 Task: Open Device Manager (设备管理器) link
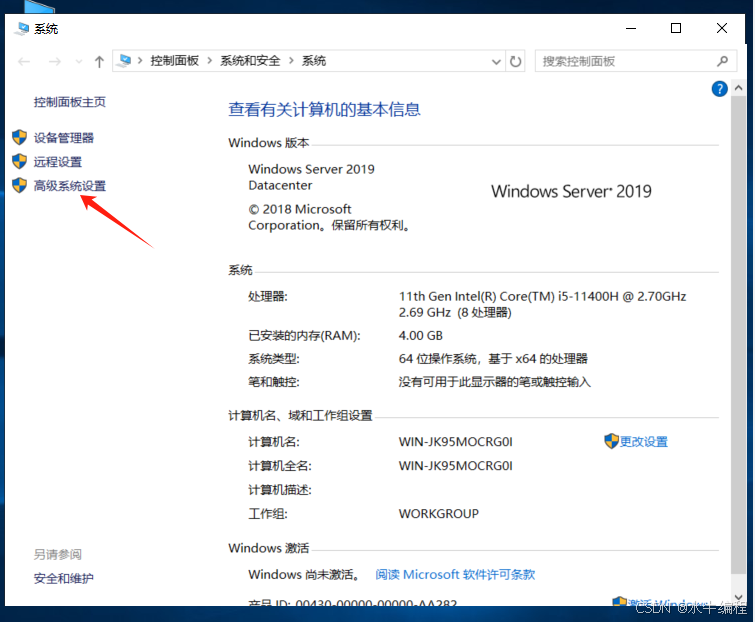(64, 138)
